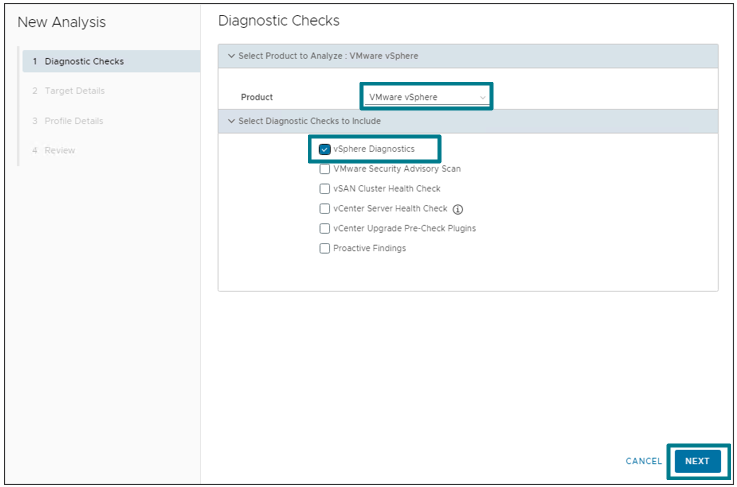Image resolution: width=737 pixels, height=487 pixels.
Task: Check the vCenter Server Health Check option
Action: click(x=325, y=209)
